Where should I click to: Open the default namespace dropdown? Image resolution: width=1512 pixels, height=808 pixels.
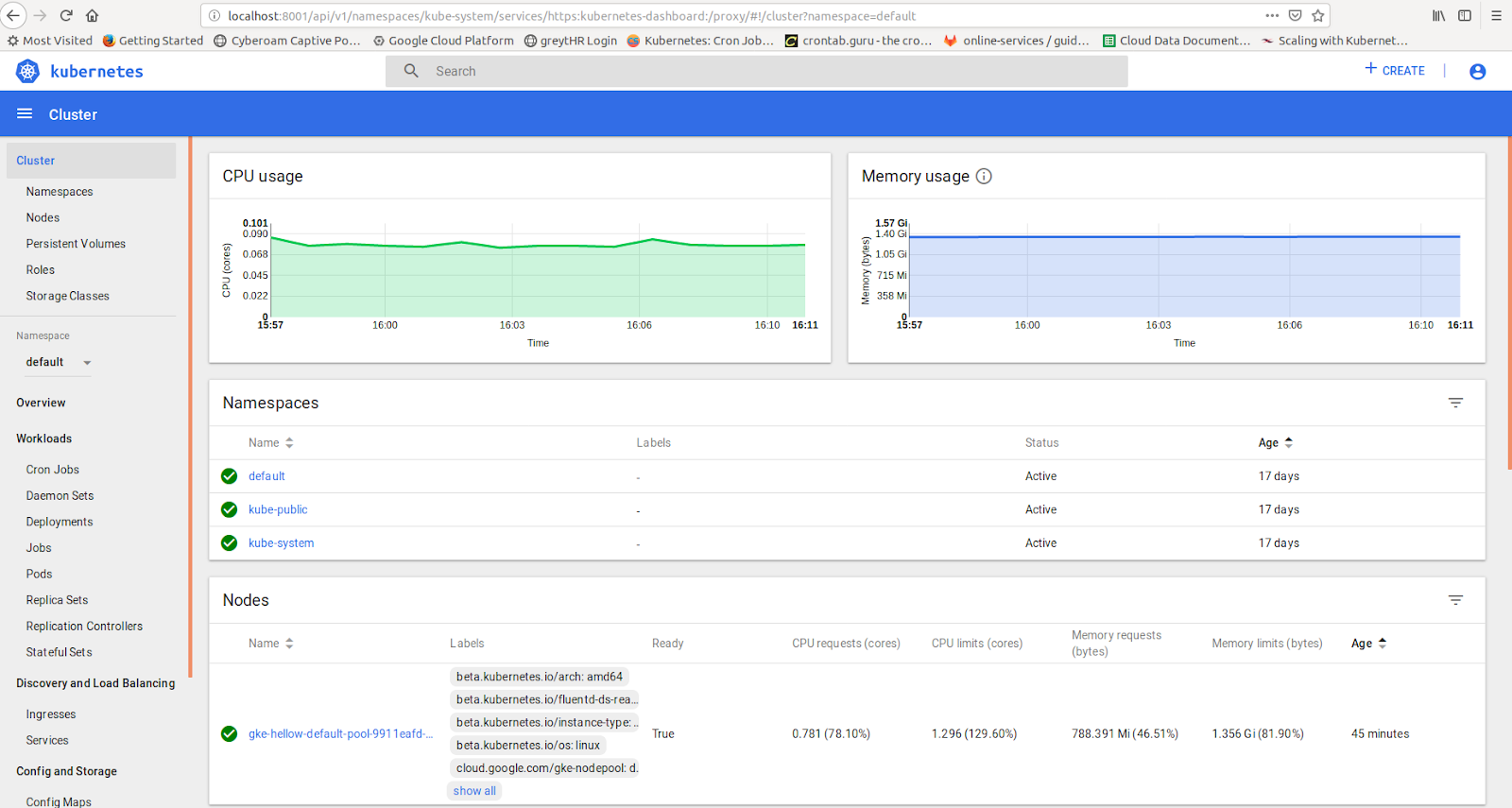click(59, 362)
